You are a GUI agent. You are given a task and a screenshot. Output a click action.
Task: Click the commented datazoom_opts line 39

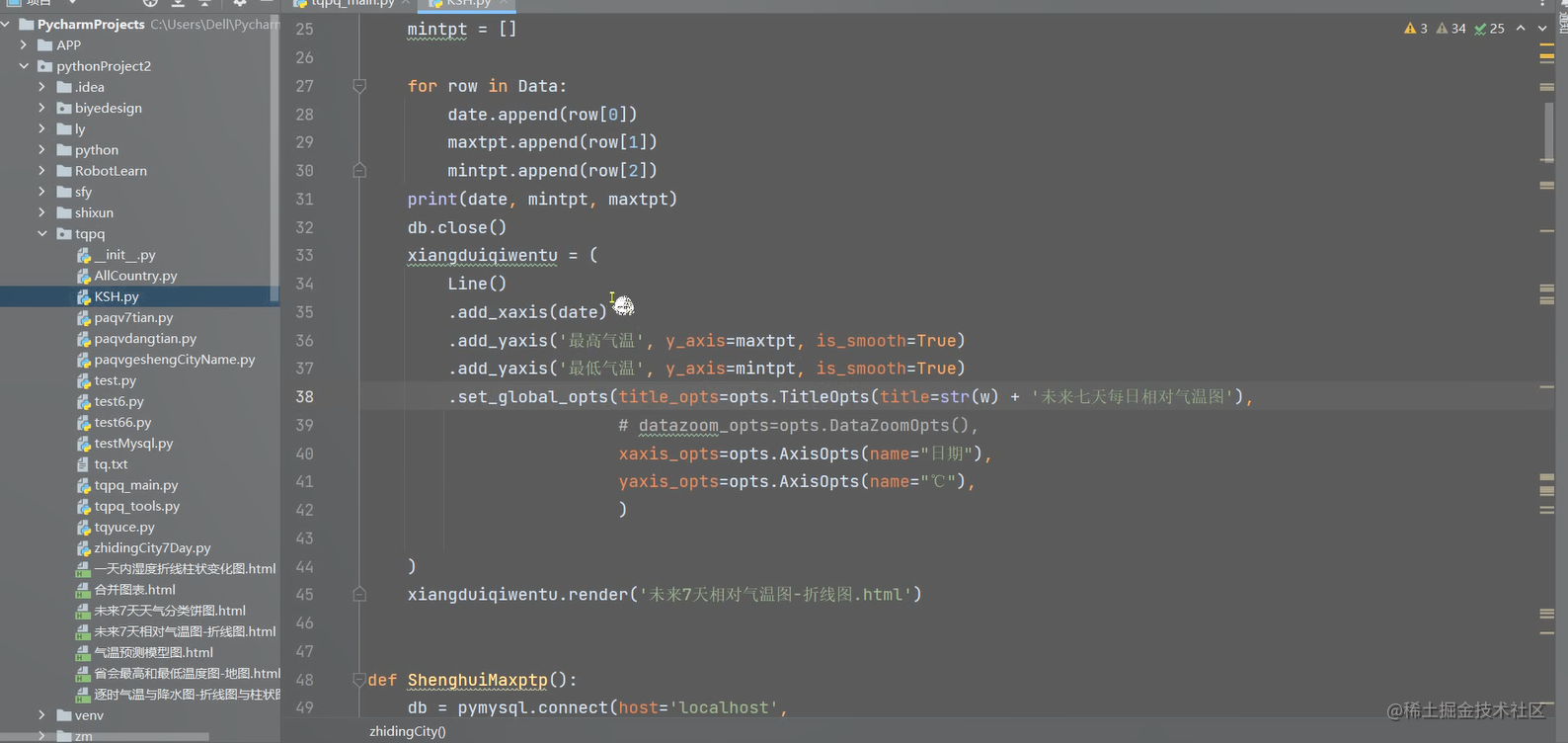pyautogui.click(x=799, y=426)
